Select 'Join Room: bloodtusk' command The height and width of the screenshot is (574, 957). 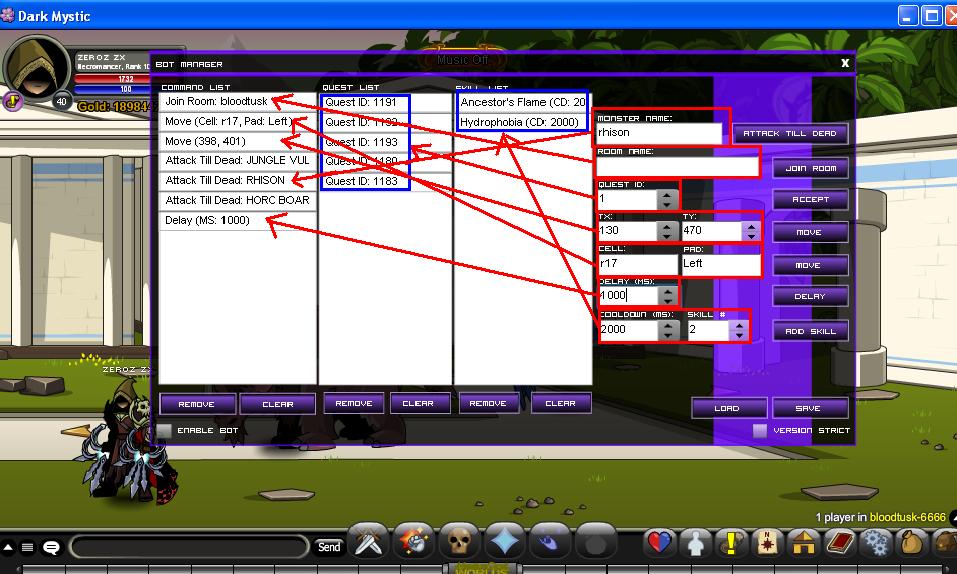point(237,101)
